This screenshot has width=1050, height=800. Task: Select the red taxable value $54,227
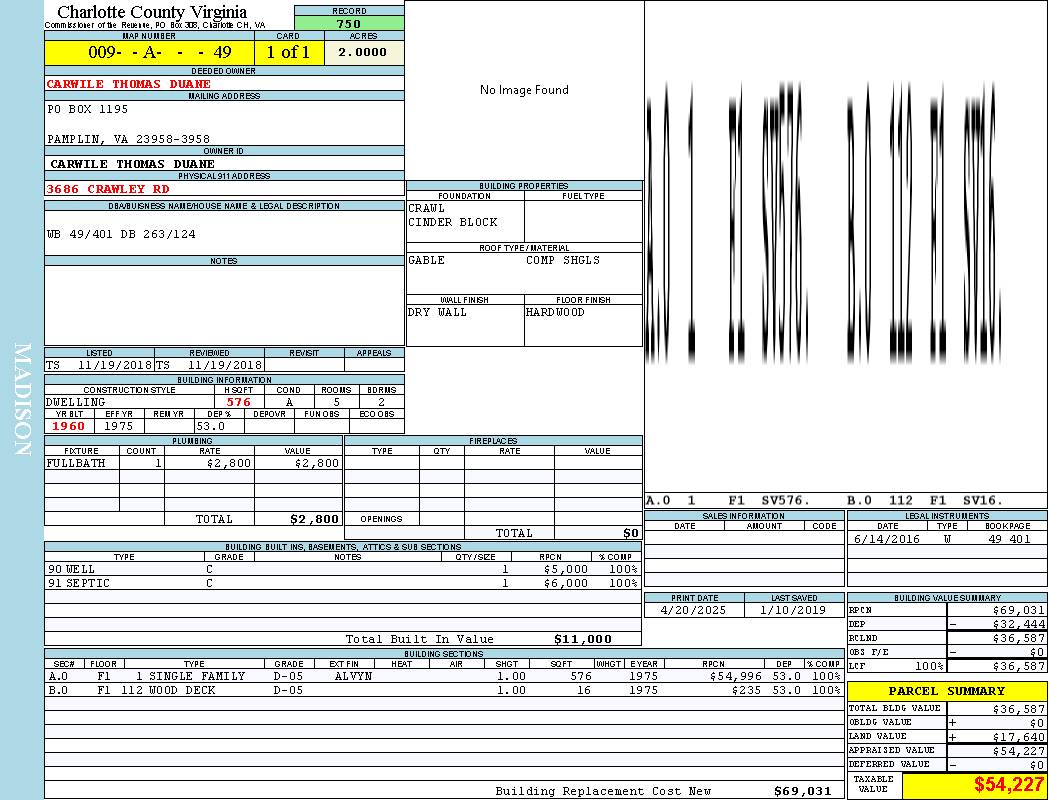(1009, 785)
